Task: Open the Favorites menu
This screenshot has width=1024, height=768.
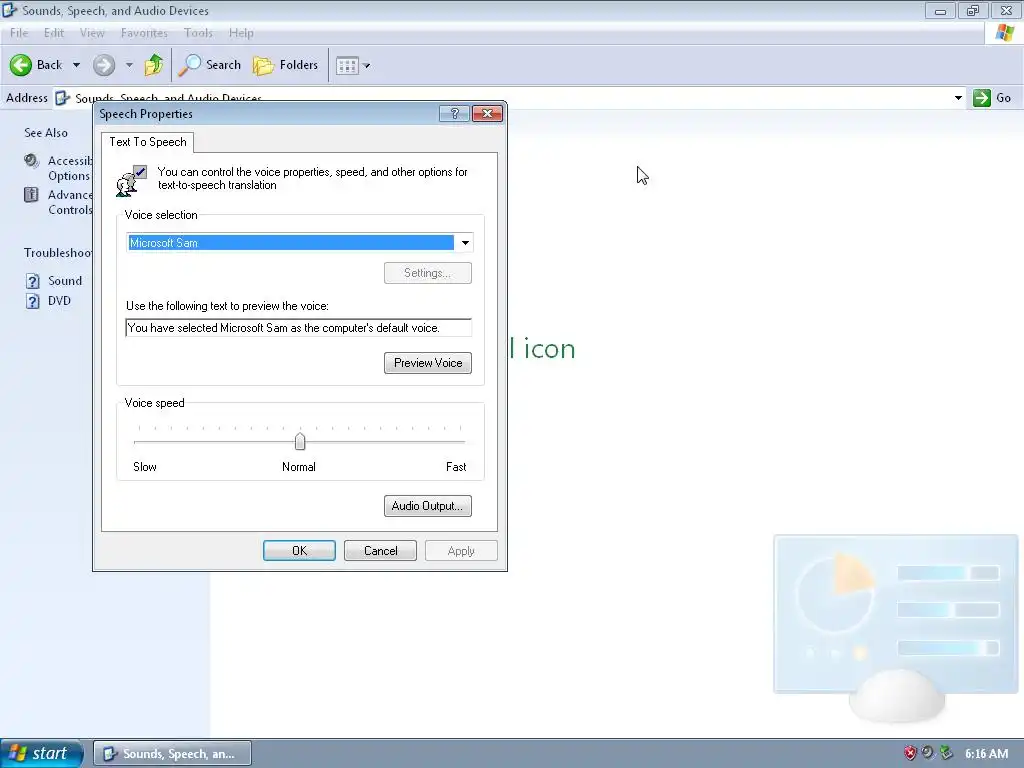Action: (x=144, y=33)
